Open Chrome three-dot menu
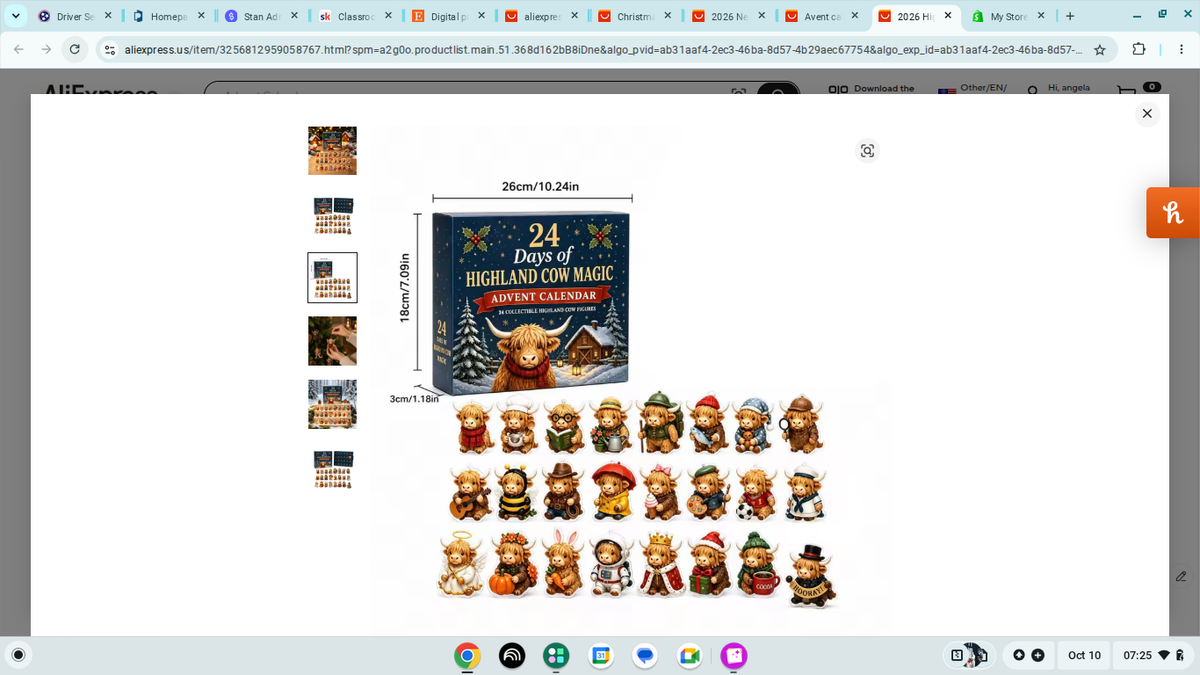 (x=1180, y=49)
